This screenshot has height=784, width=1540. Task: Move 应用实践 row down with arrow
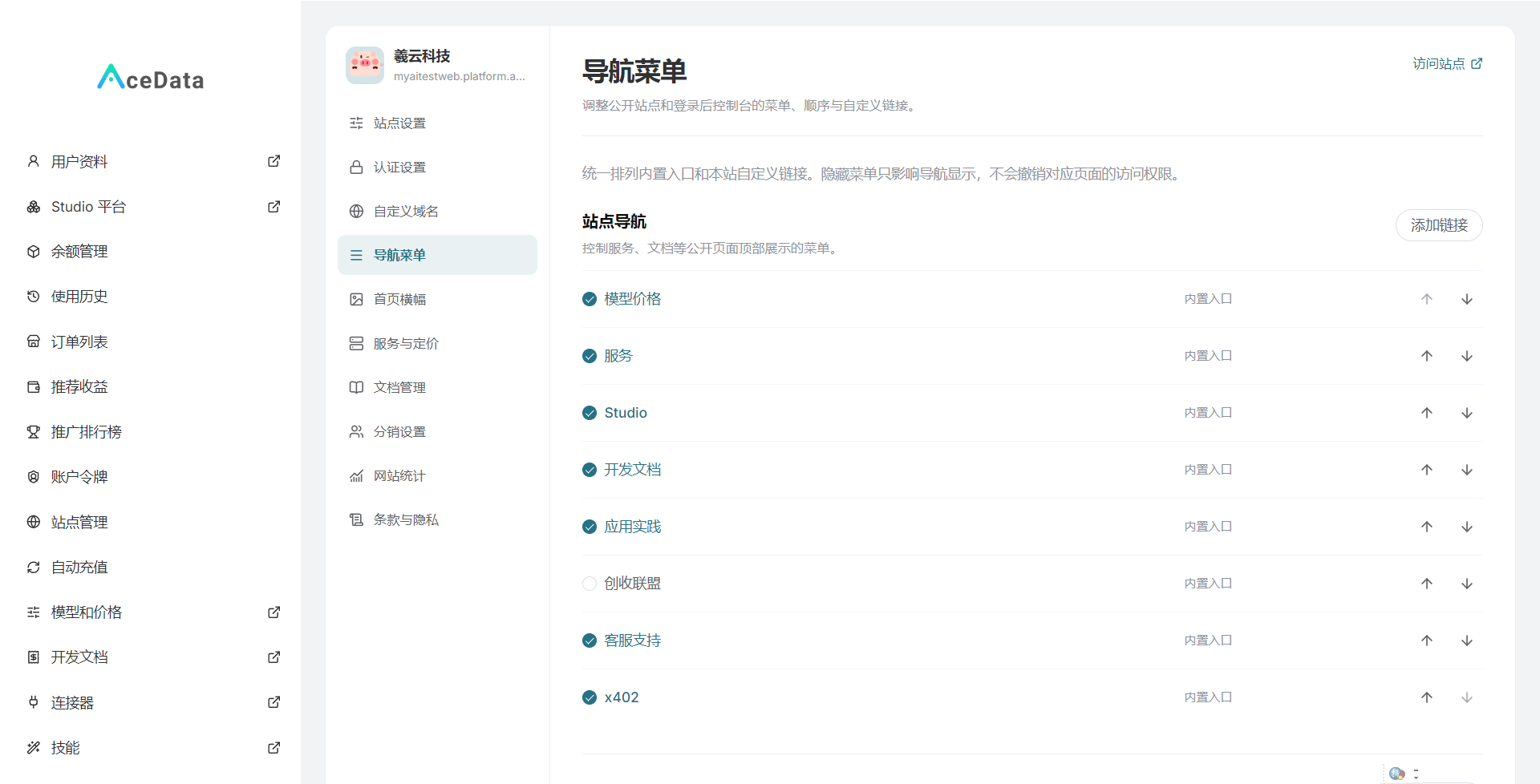[1467, 527]
